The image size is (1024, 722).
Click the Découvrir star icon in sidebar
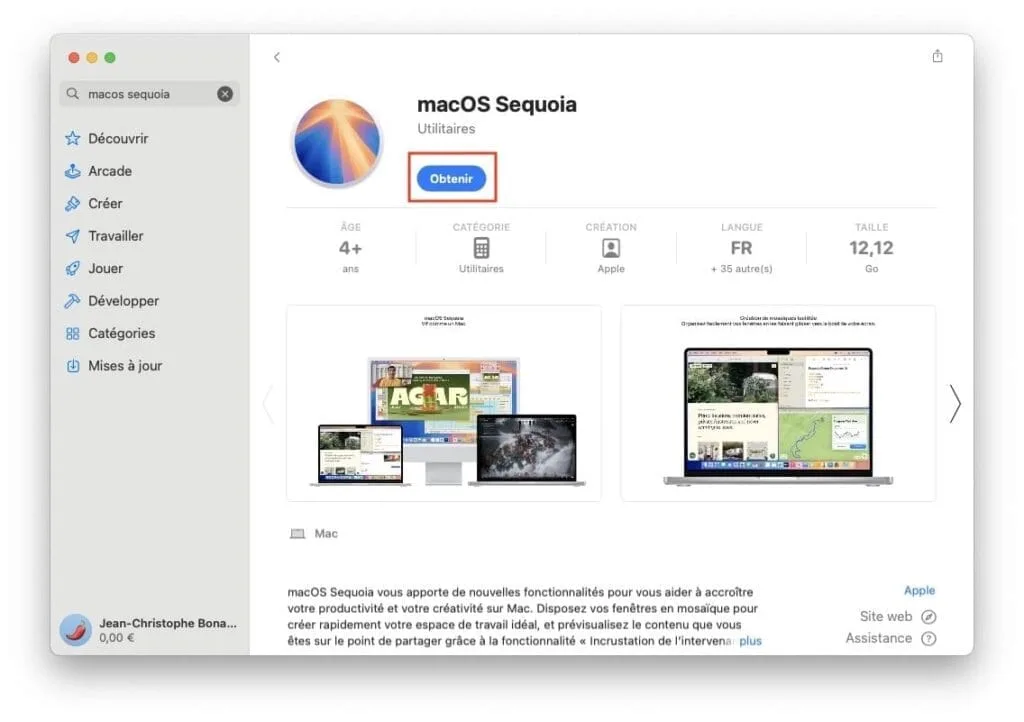coord(72,139)
